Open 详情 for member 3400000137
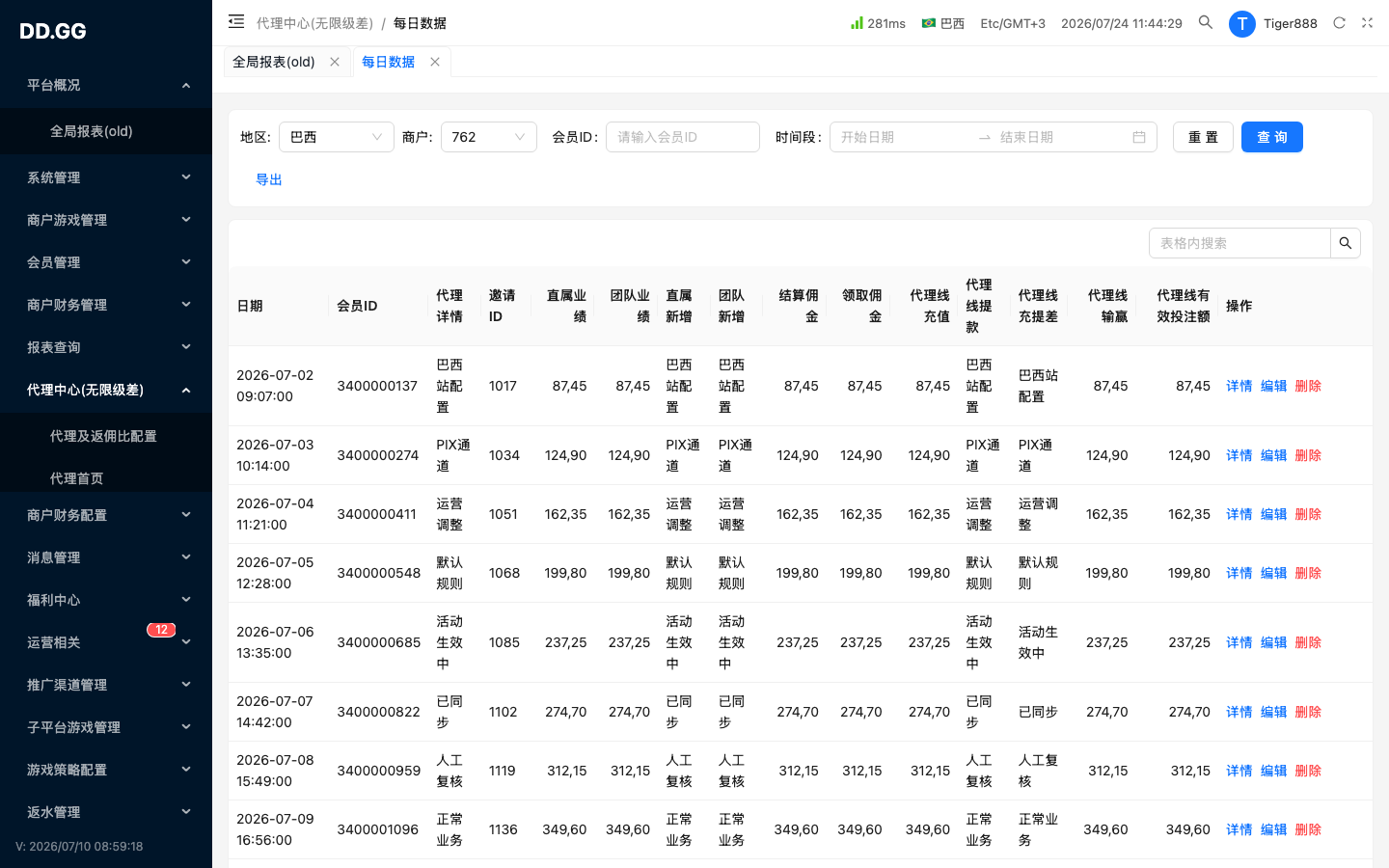Screen dimensions: 1389x868 click(1239, 386)
